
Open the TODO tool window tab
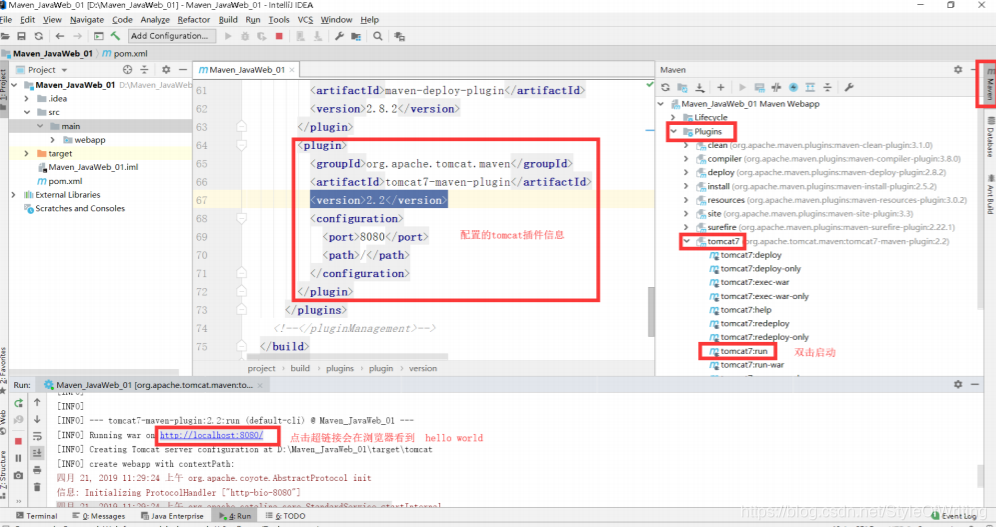click(285, 516)
